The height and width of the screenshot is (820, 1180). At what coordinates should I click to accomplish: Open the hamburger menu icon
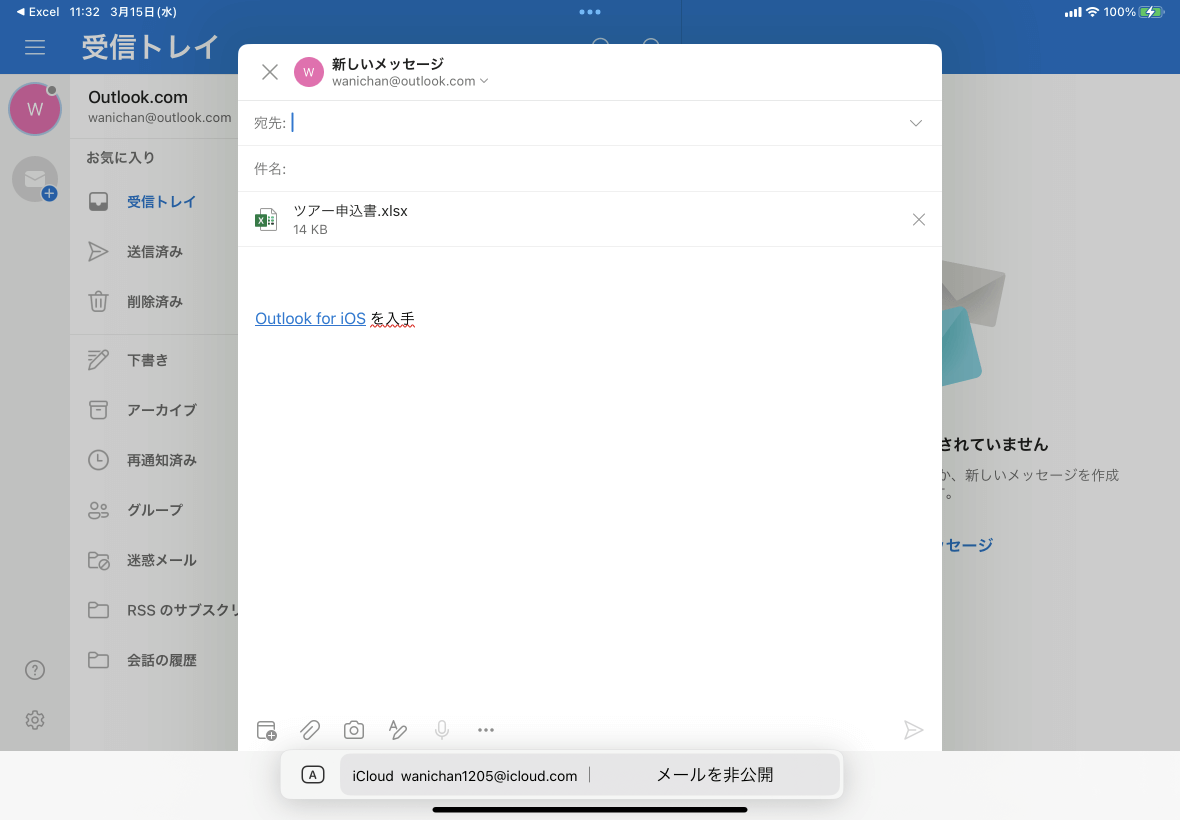(x=35, y=47)
